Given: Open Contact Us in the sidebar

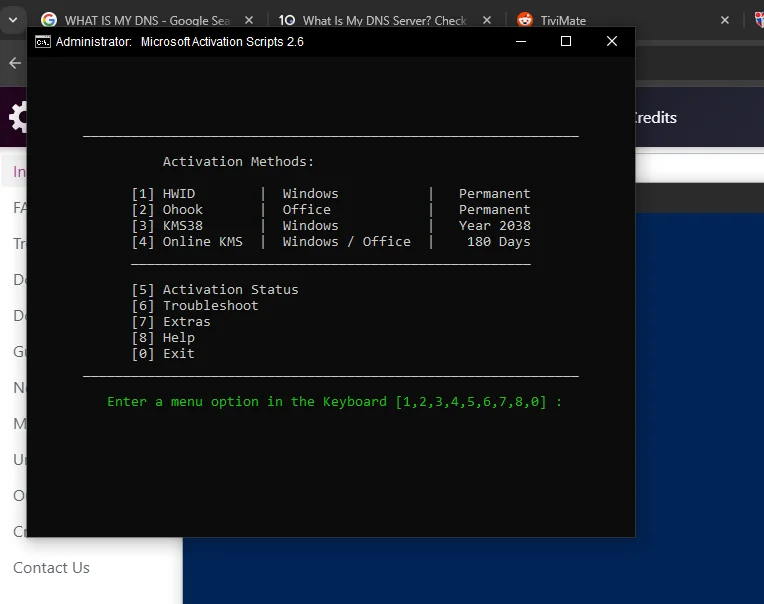Looking at the screenshot, I should point(51,568).
